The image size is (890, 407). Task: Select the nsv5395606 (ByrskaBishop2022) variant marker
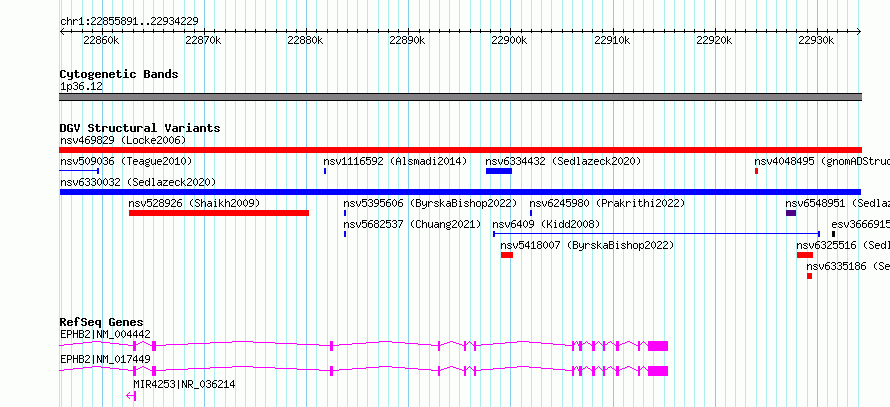(x=345, y=213)
